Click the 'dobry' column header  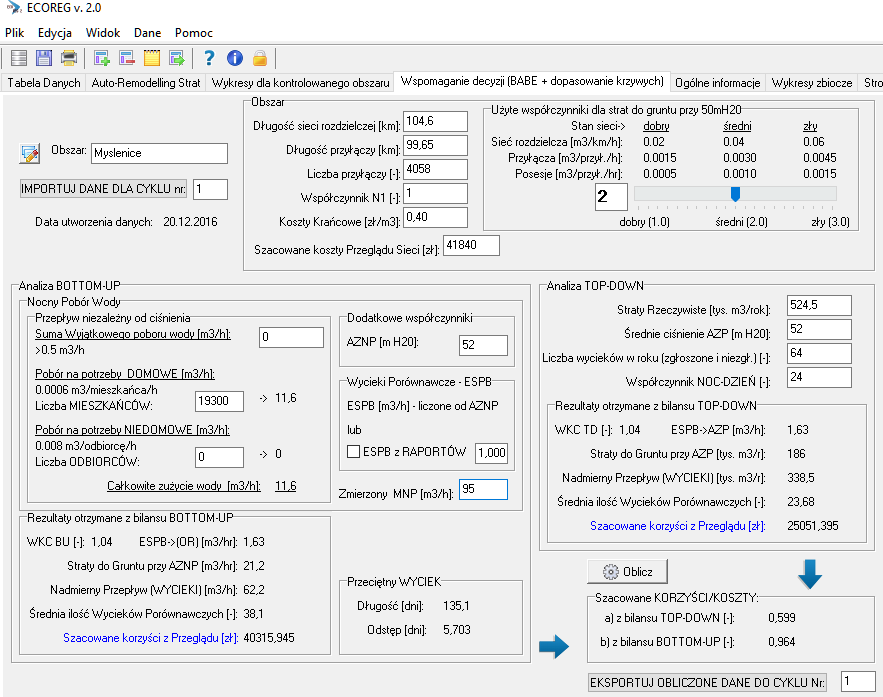pyautogui.click(x=656, y=126)
